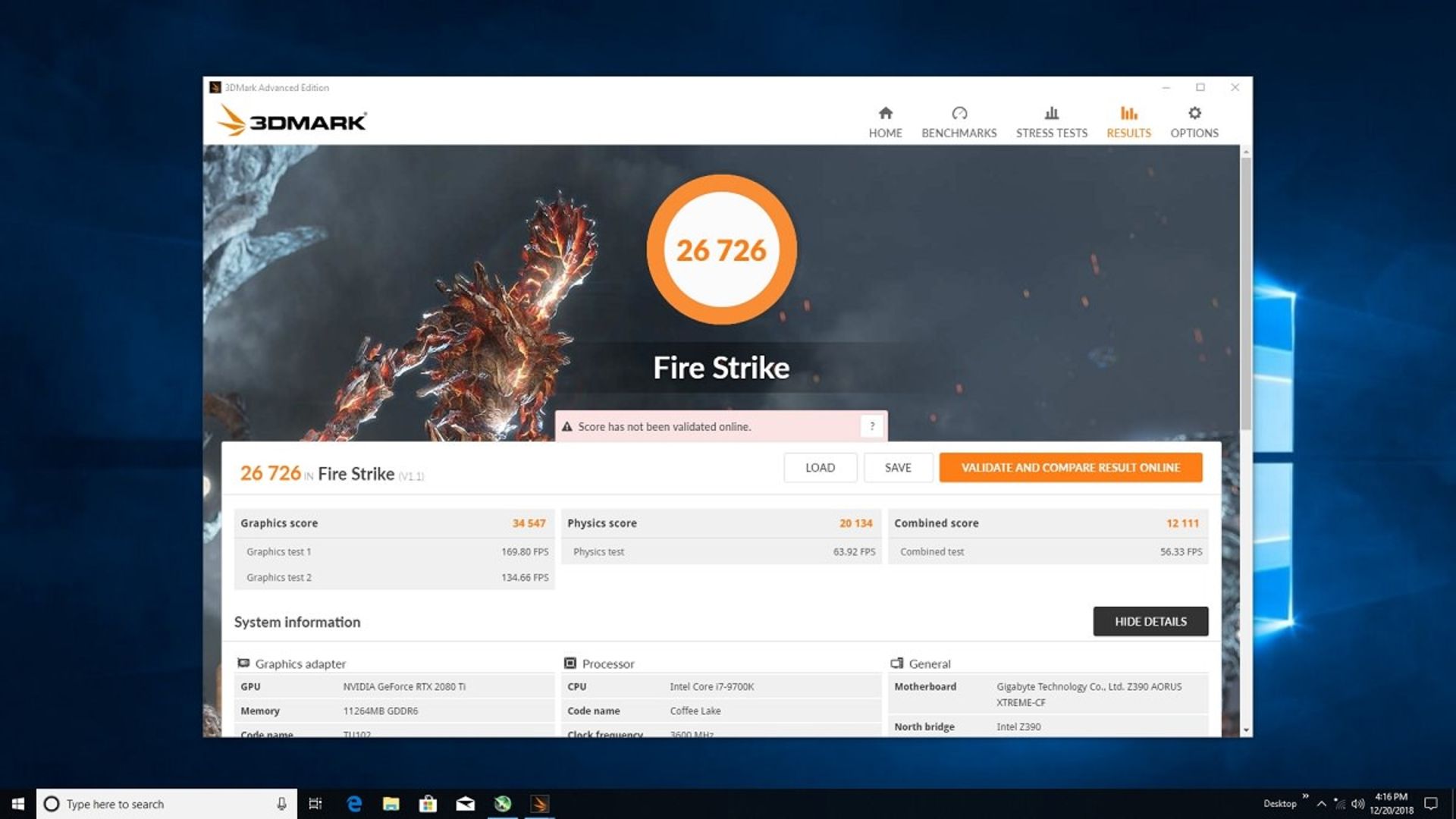Click the 11264MB GDDR6 memory value

pyautogui.click(x=381, y=711)
